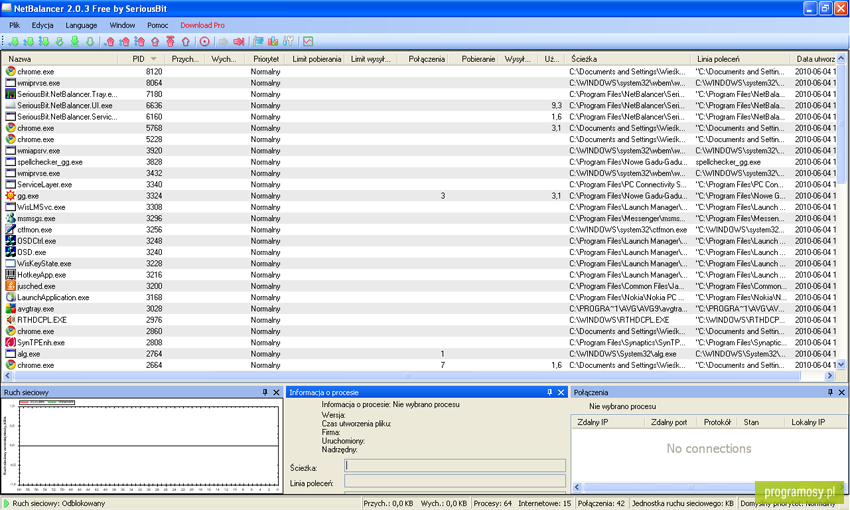Sort by the Priorytet column header

click(x=266, y=59)
